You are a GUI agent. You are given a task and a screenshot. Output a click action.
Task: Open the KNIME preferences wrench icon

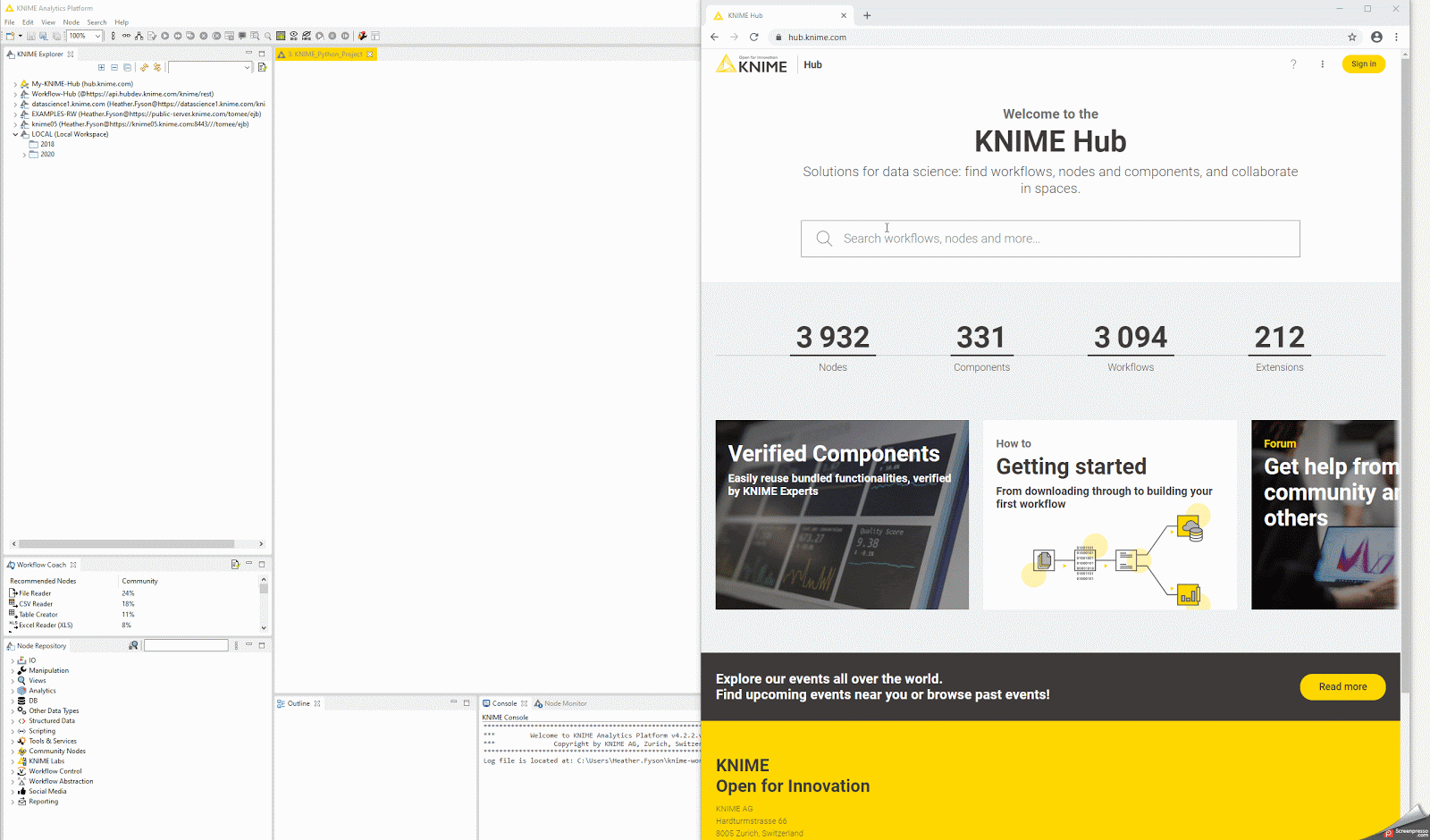click(x=362, y=36)
